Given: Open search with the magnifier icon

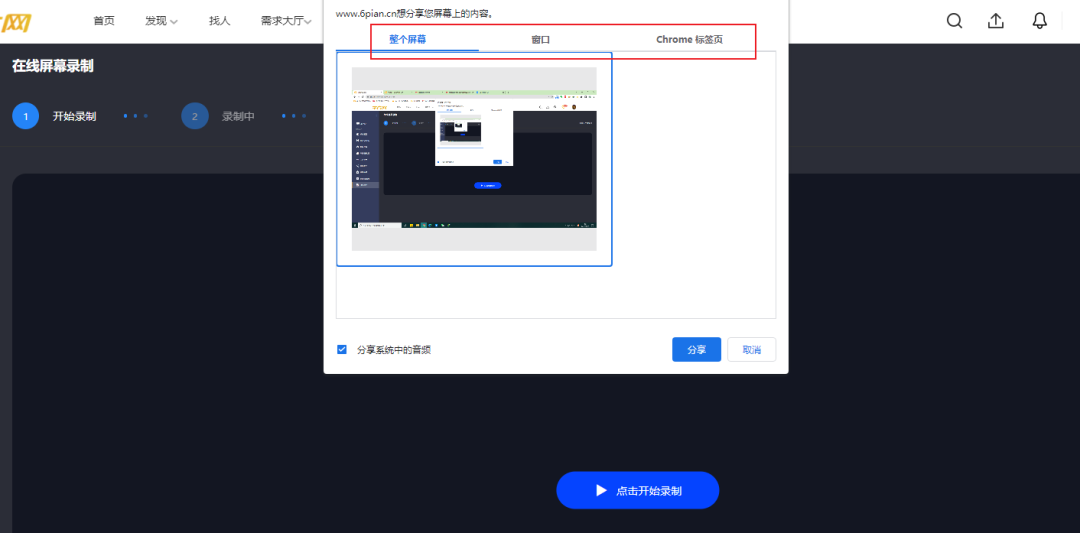Looking at the screenshot, I should (954, 21).
